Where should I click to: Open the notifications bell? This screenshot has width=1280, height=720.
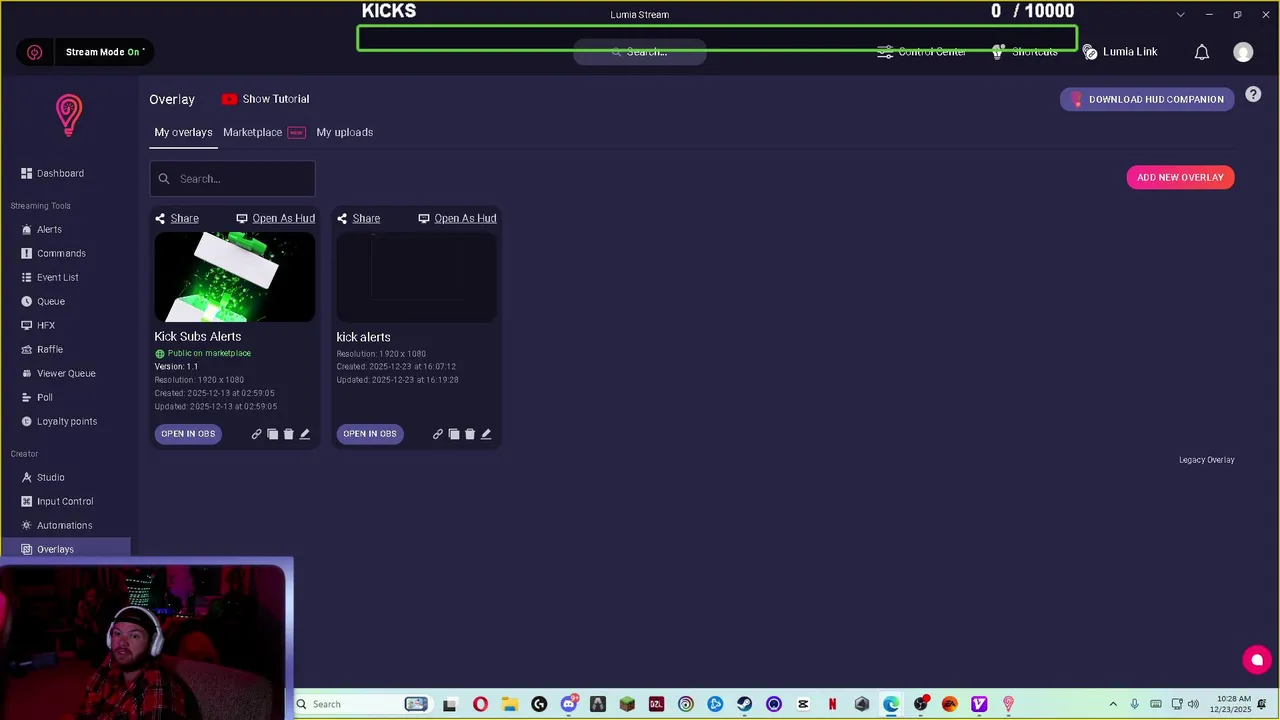(x=1202, y=52)
